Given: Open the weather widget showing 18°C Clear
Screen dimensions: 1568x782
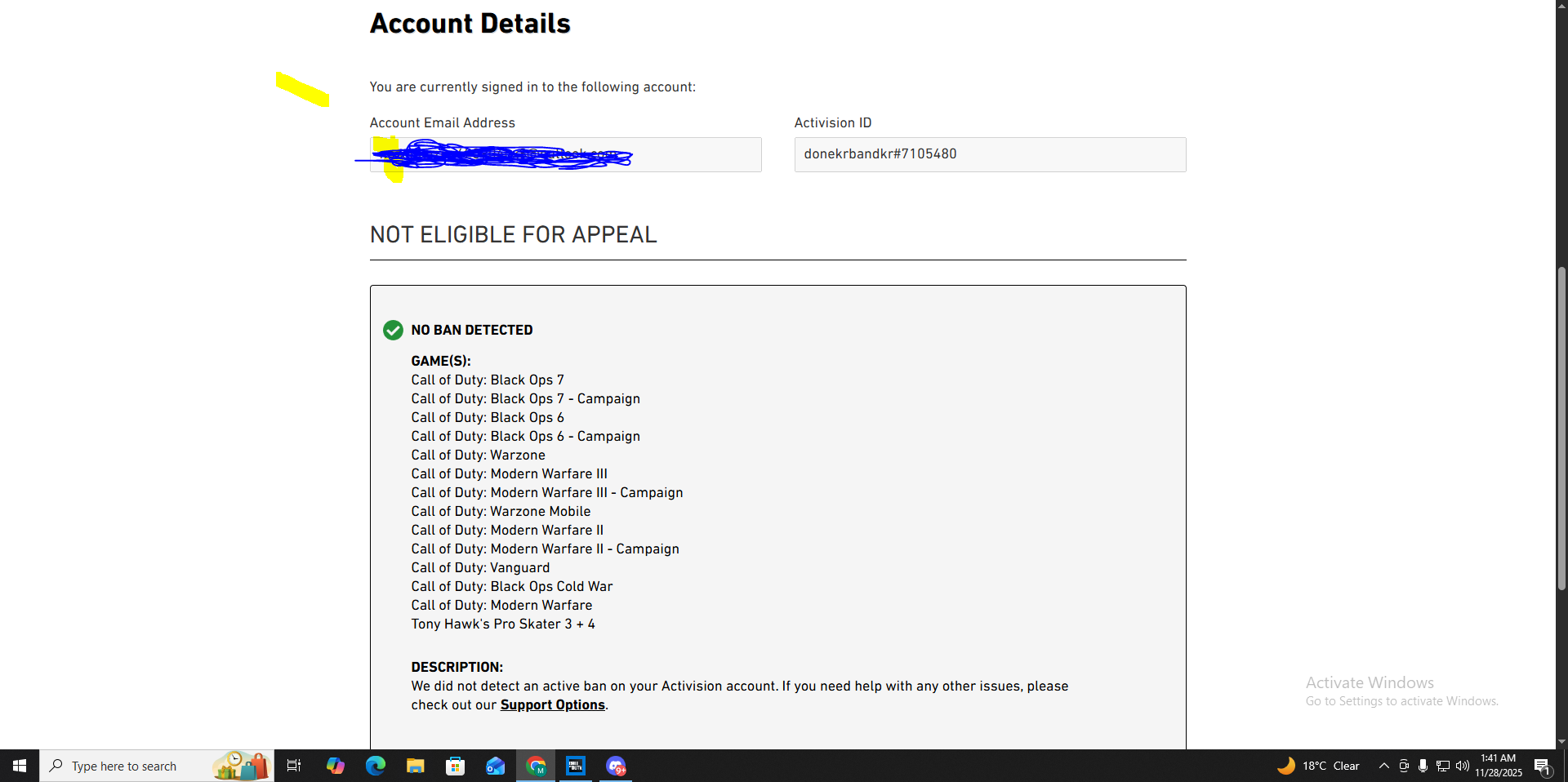Looking at the screenshot, I should click(1318, 766).
